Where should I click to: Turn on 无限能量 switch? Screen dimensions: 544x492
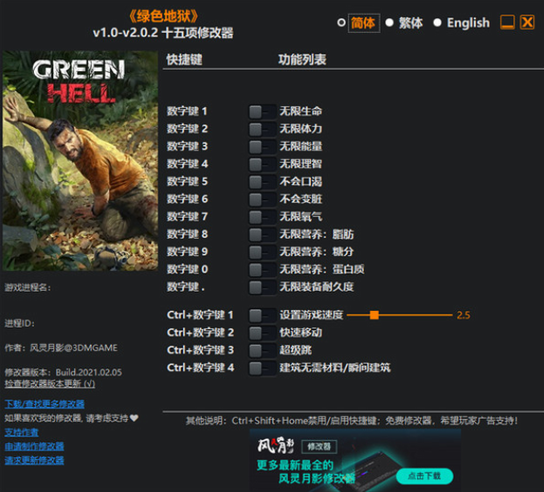[x=262, y=147]
